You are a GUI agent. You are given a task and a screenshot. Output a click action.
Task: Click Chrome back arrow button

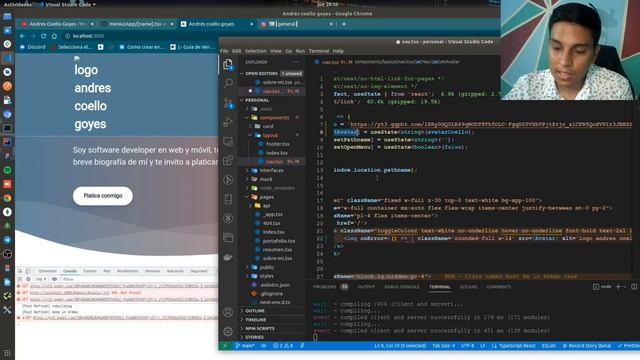(22, 36)
